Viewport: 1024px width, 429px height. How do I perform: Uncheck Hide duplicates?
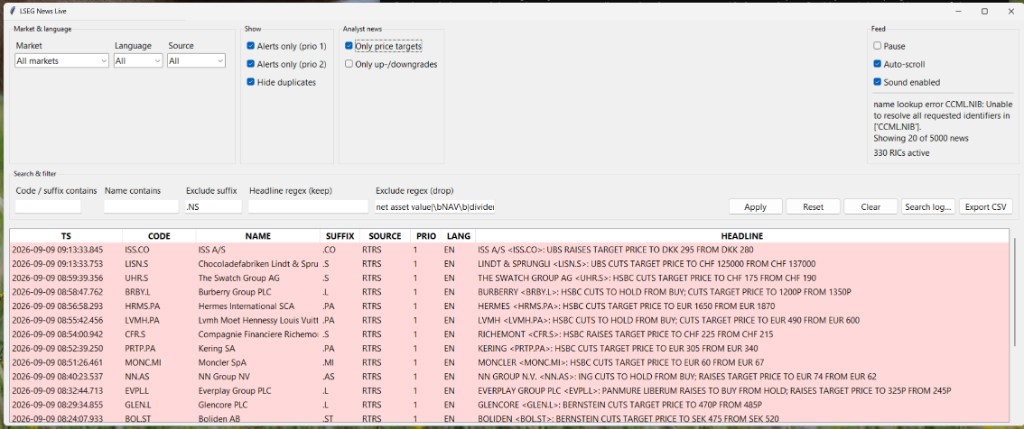[251, 82]
